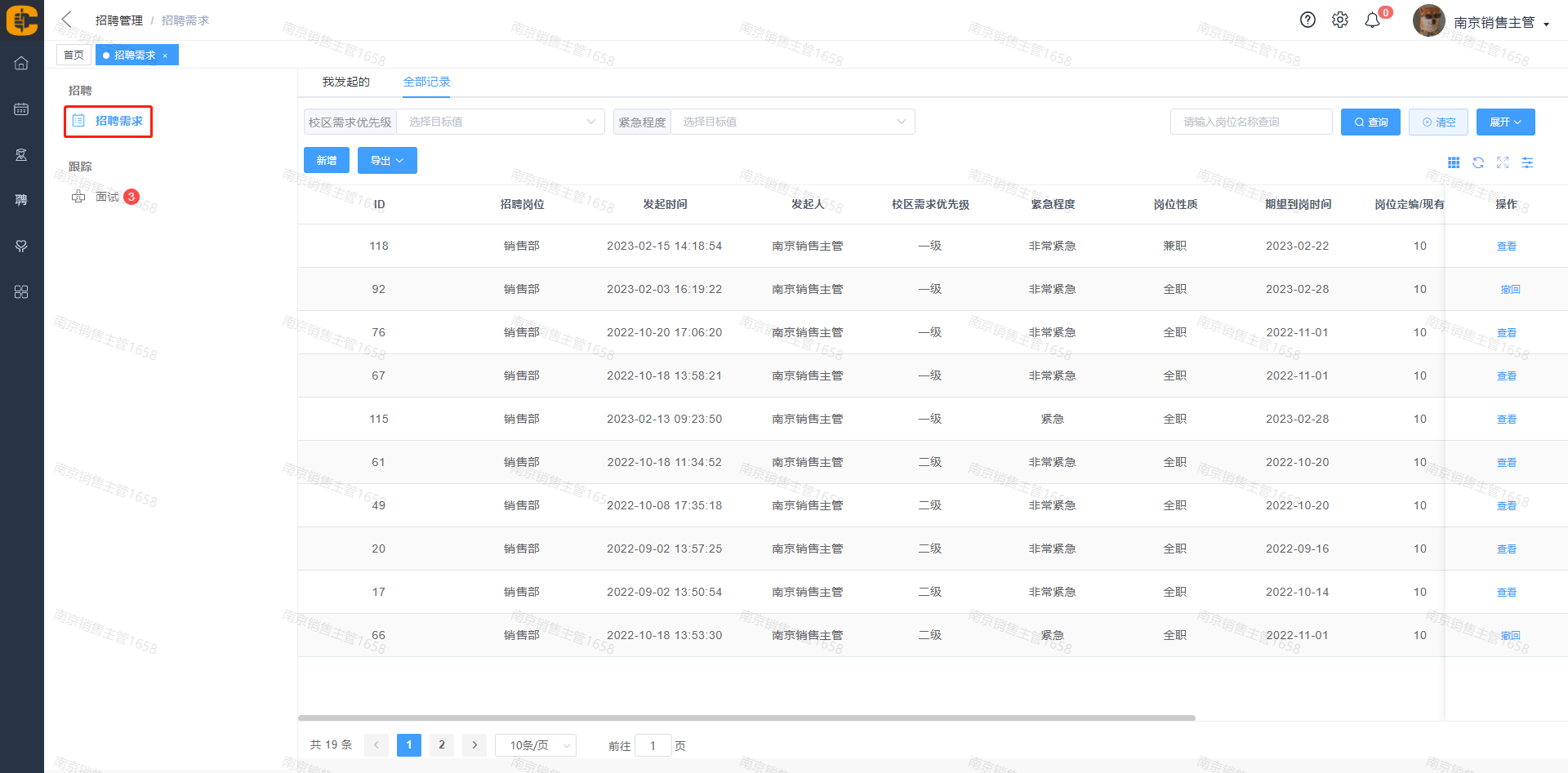Open settings gear icon in header
The height and width of the screenshot is (773, 1568).
1340,20
